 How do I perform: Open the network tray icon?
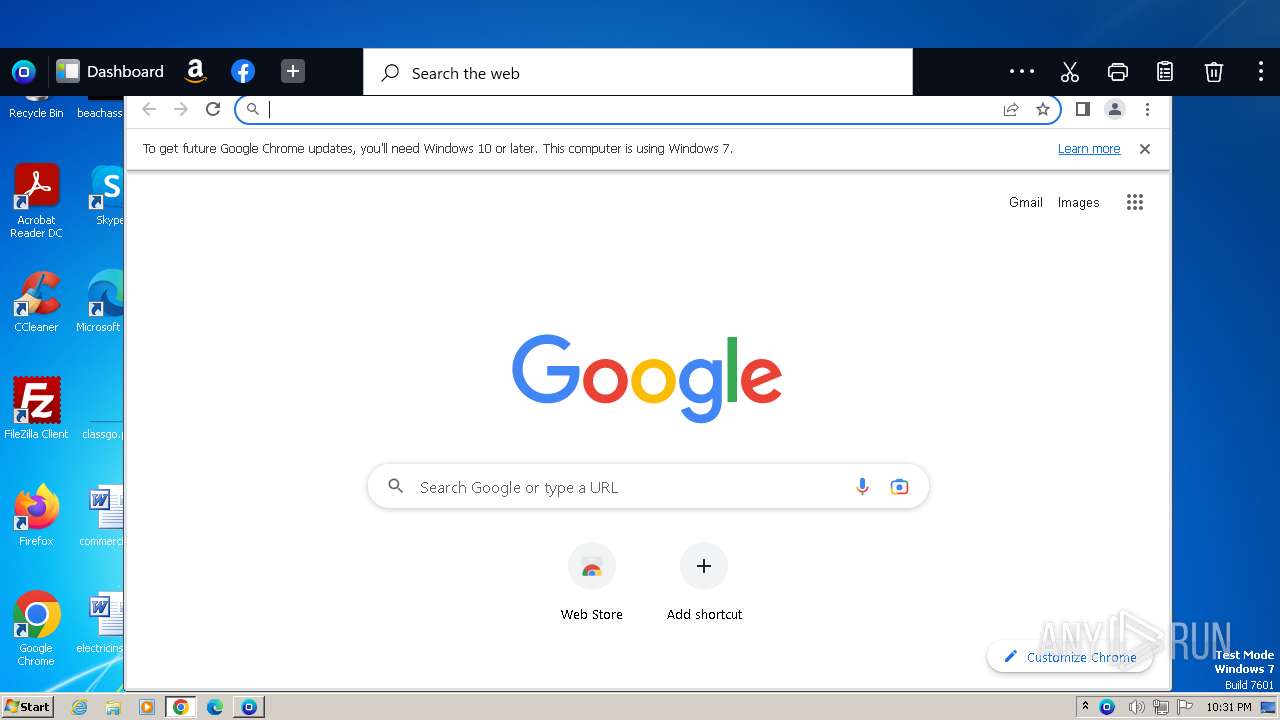click(x=1161, y=707)
